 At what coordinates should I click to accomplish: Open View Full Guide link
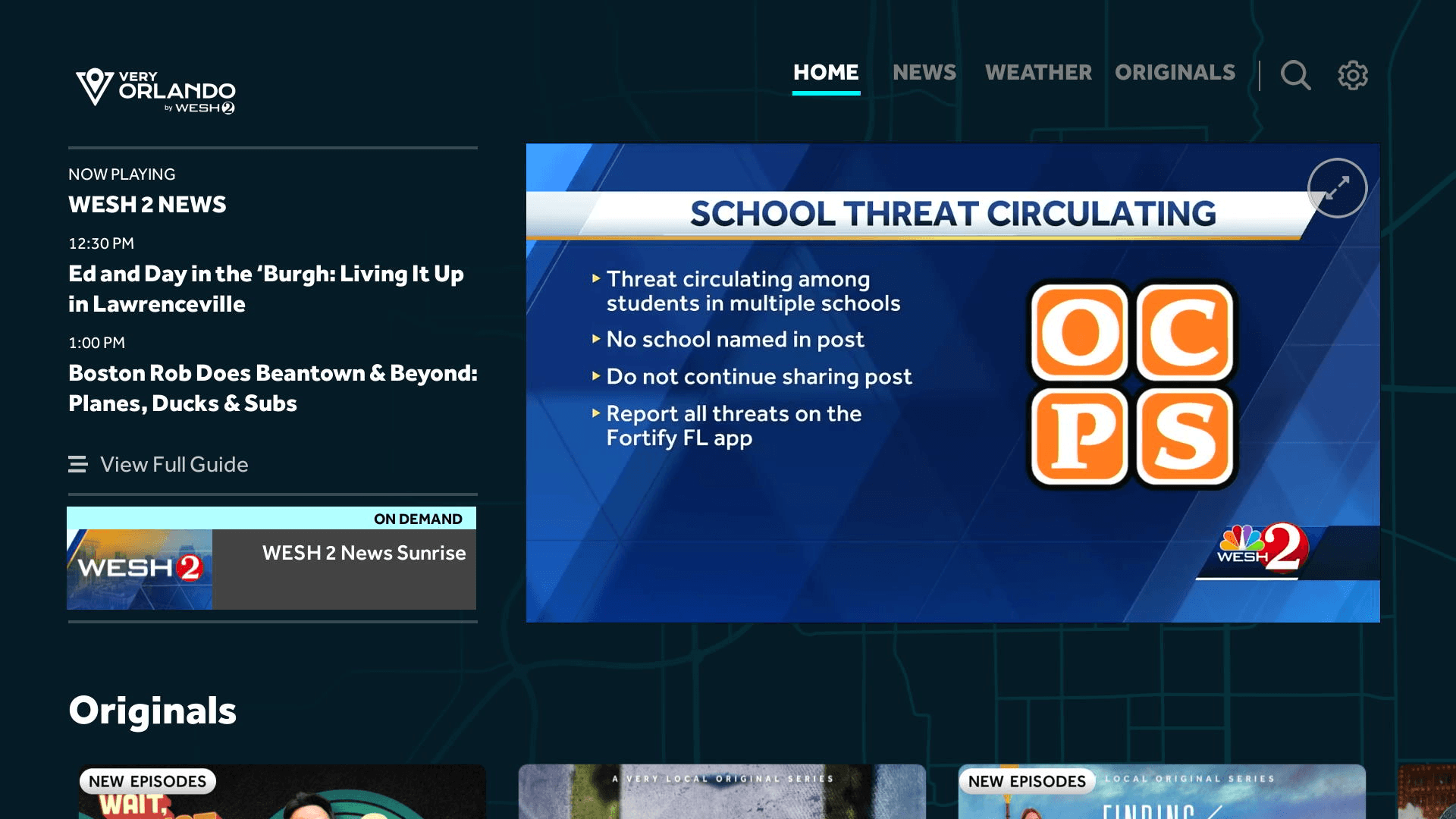(x=174, y=464)
